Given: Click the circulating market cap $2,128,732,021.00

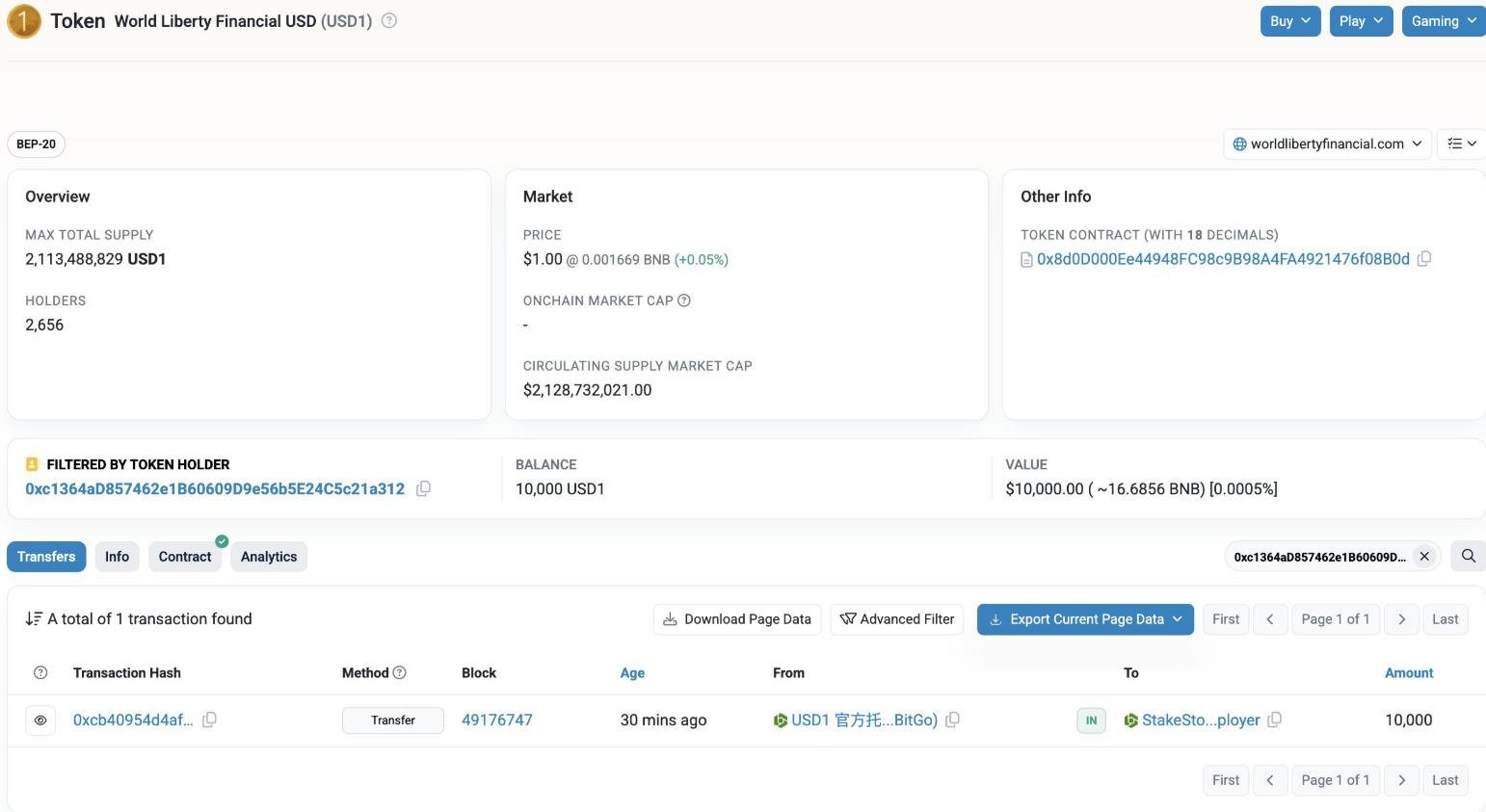Looking at the screenshot, I should (587, 390).
